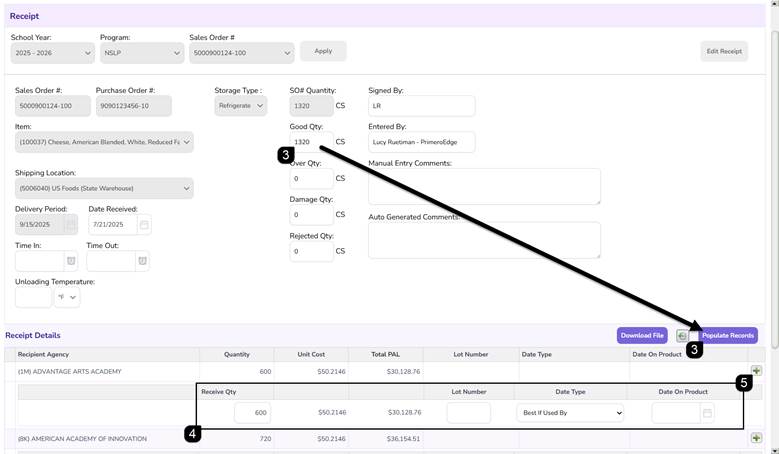
Task: Click the Time Out input field
Action: point(111,261)
